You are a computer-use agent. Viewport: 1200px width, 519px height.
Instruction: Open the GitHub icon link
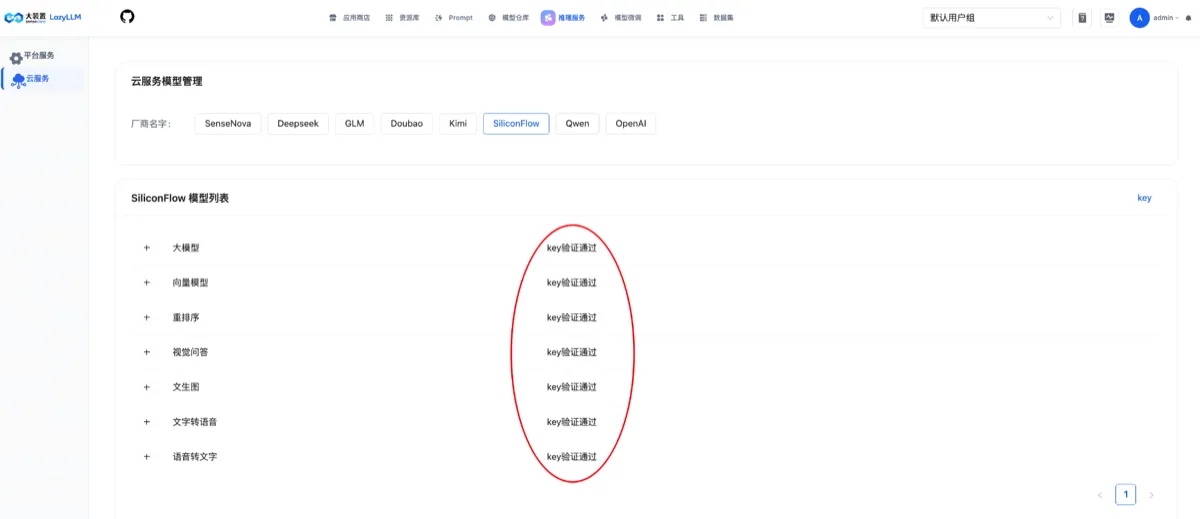127,17
